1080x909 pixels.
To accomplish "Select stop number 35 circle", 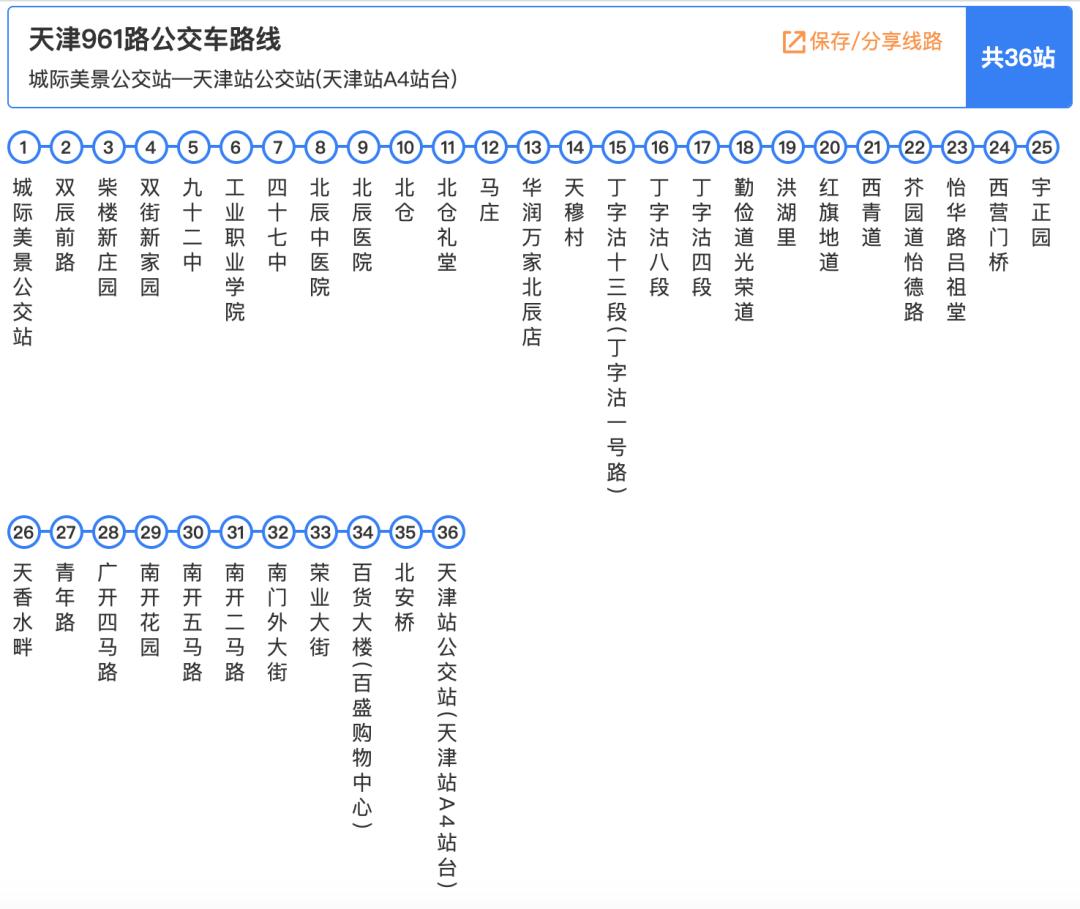I will [x=406, y=532].
